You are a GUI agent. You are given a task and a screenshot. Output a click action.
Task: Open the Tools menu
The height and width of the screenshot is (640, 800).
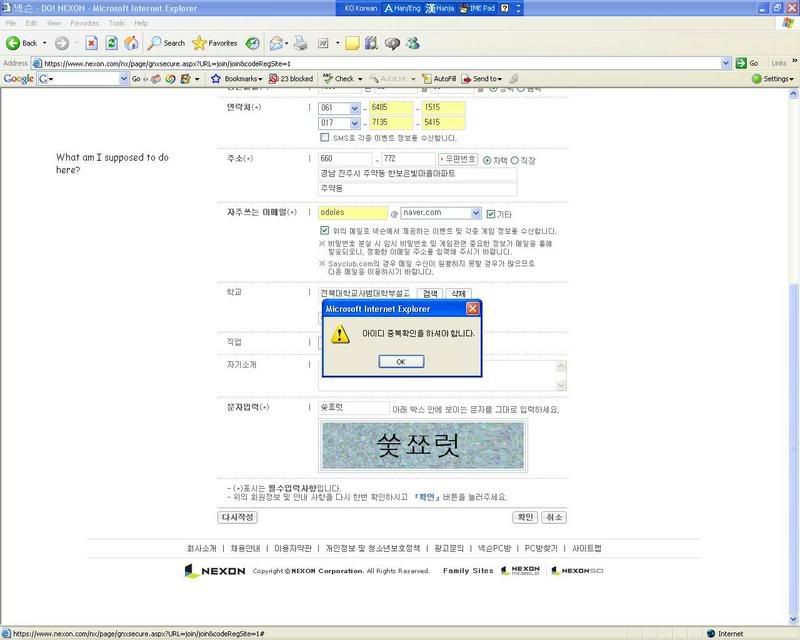point(117,22)
